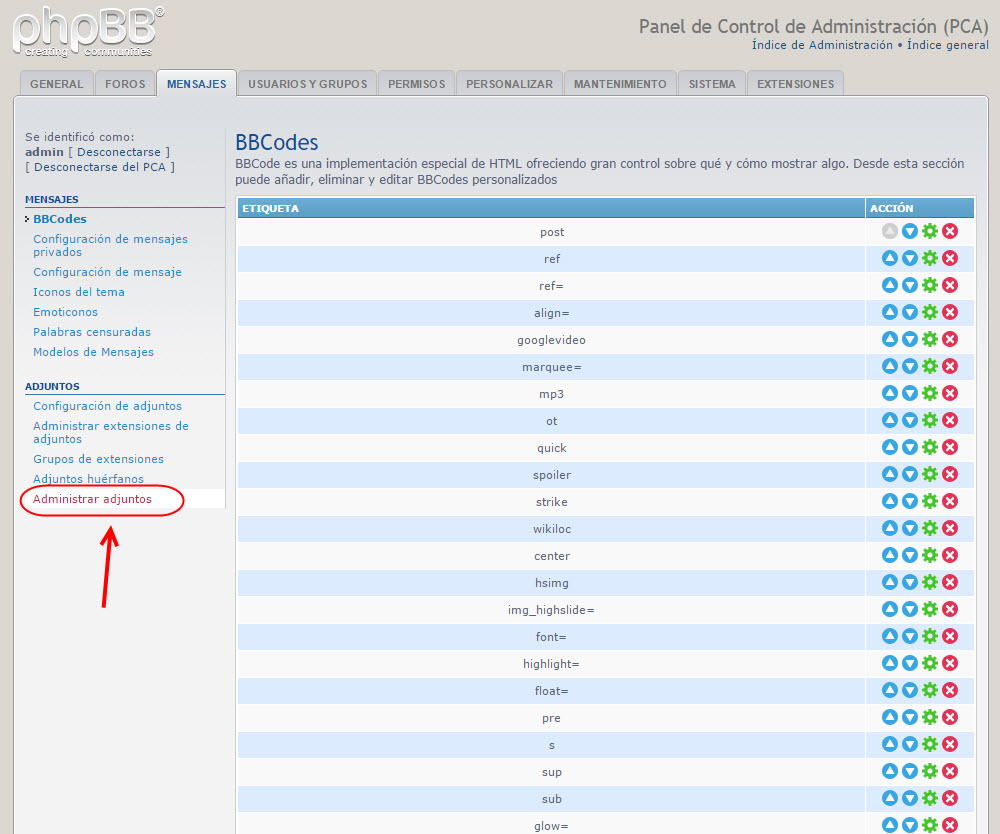The width and height of the screenshot is (1000, 834).
Task: Open Administrar adjuntos in the sidebar
Action: [x=92, y=499]
